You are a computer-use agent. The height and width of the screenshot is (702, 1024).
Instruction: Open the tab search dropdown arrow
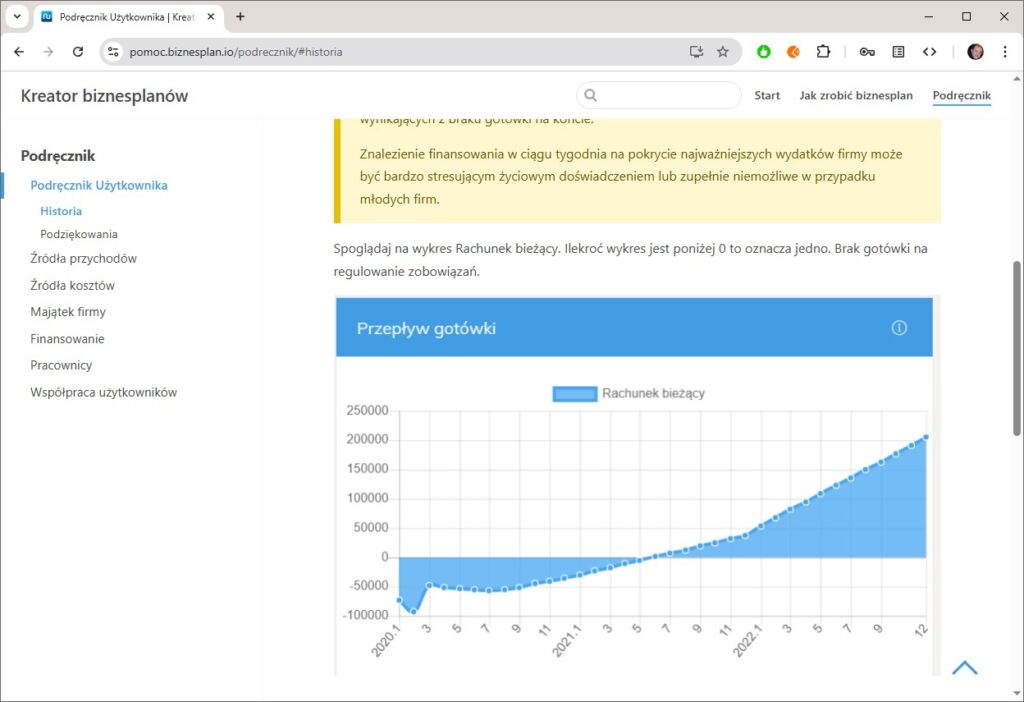tap(17, 17)
